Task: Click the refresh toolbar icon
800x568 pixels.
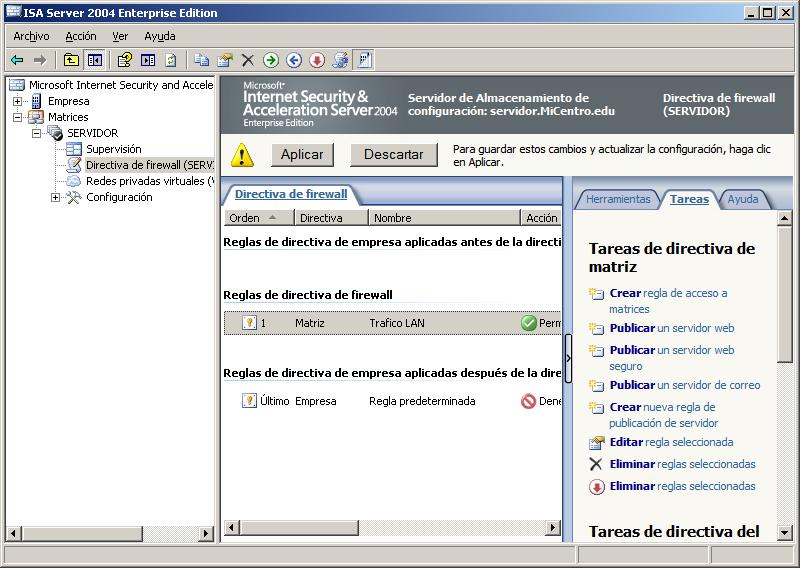Action: (x=171, y=61)
